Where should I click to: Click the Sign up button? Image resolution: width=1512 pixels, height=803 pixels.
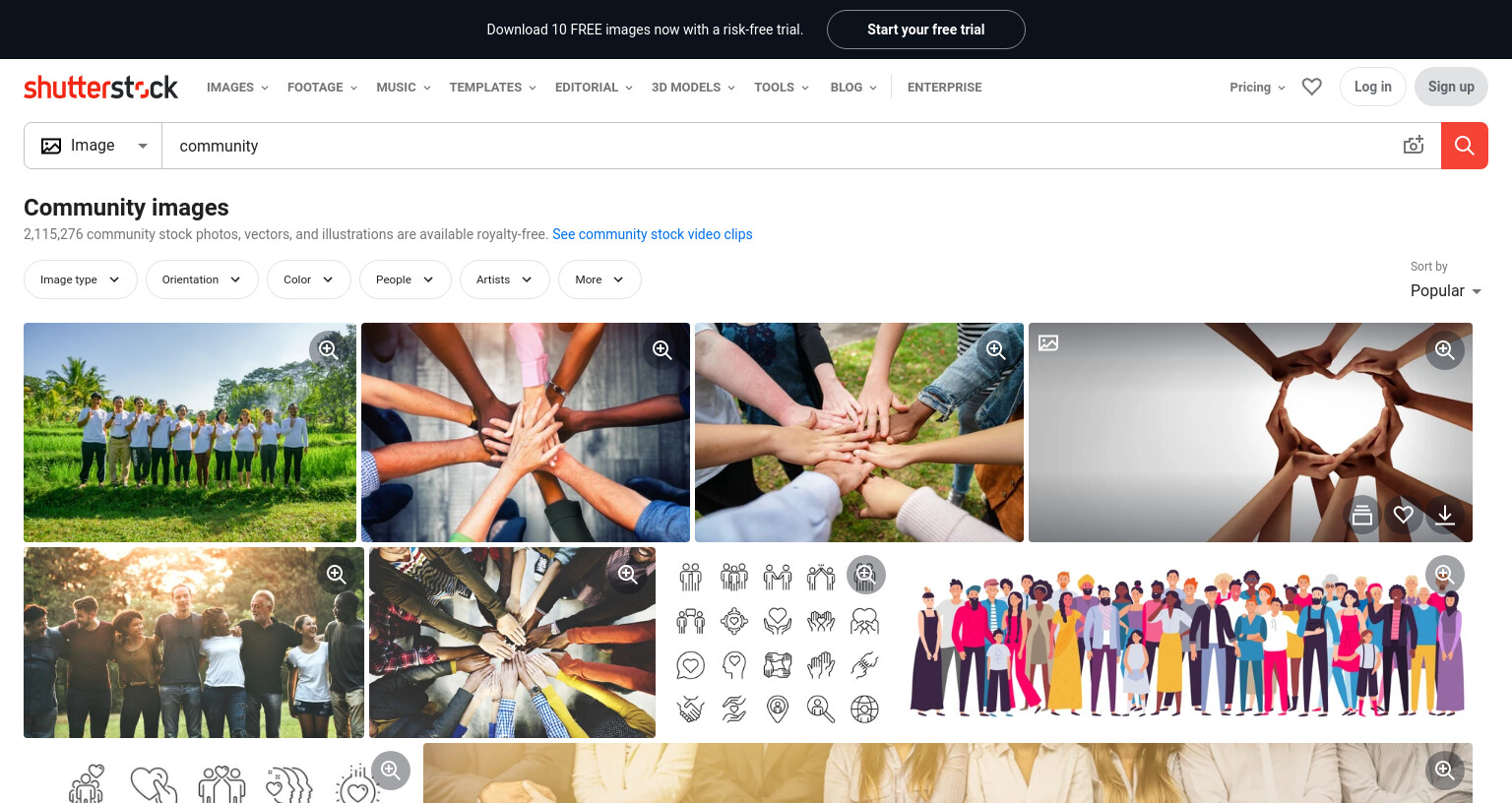(x=1451, y=87)
